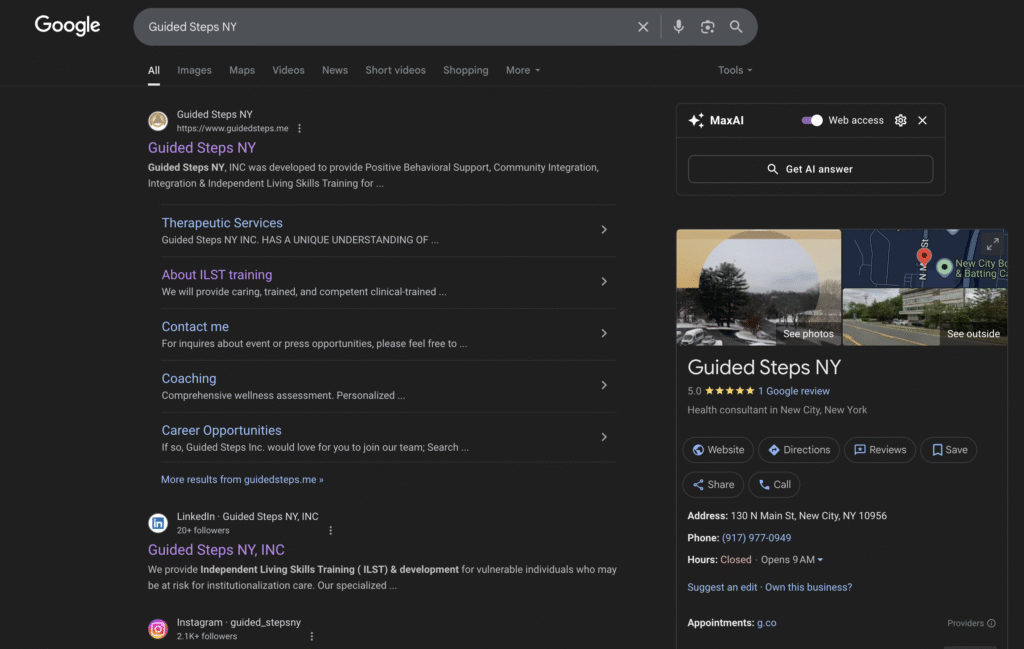Click the voice search microphone icon
Viewport: 1024px width, 649px height.
(x=678, y=27)
